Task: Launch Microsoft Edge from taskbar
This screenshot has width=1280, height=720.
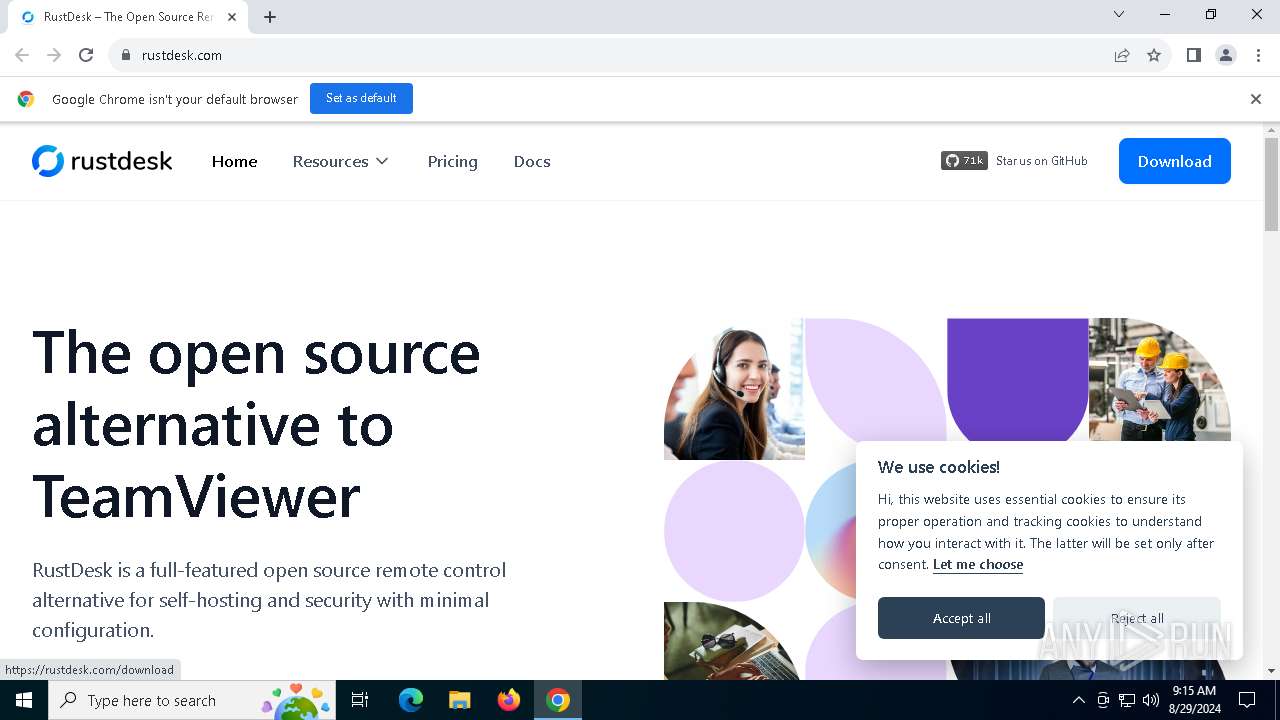Action: tap(411, 700)
